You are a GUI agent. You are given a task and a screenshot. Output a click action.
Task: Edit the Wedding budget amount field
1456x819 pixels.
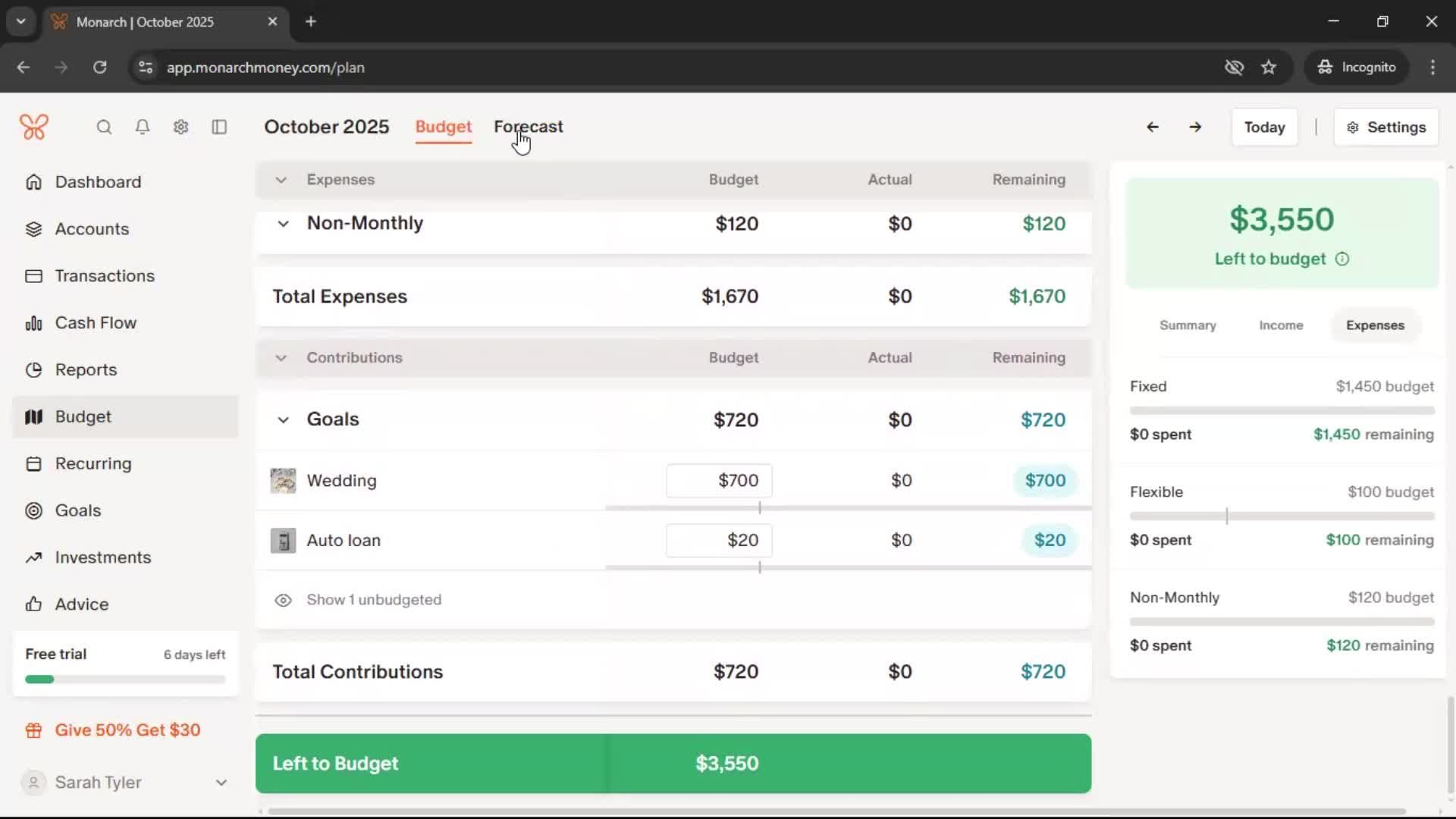tap(719, 481)
